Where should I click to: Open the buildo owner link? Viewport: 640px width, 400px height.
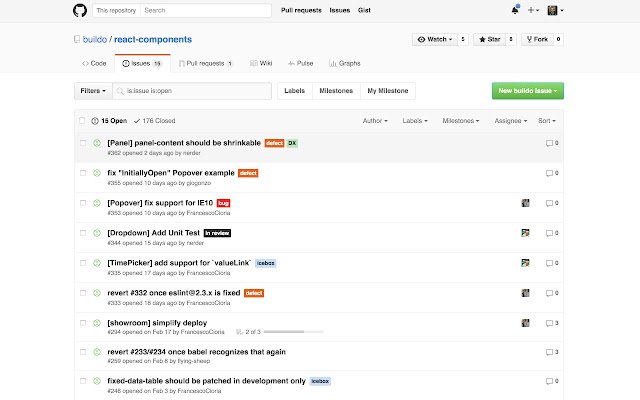95,40
